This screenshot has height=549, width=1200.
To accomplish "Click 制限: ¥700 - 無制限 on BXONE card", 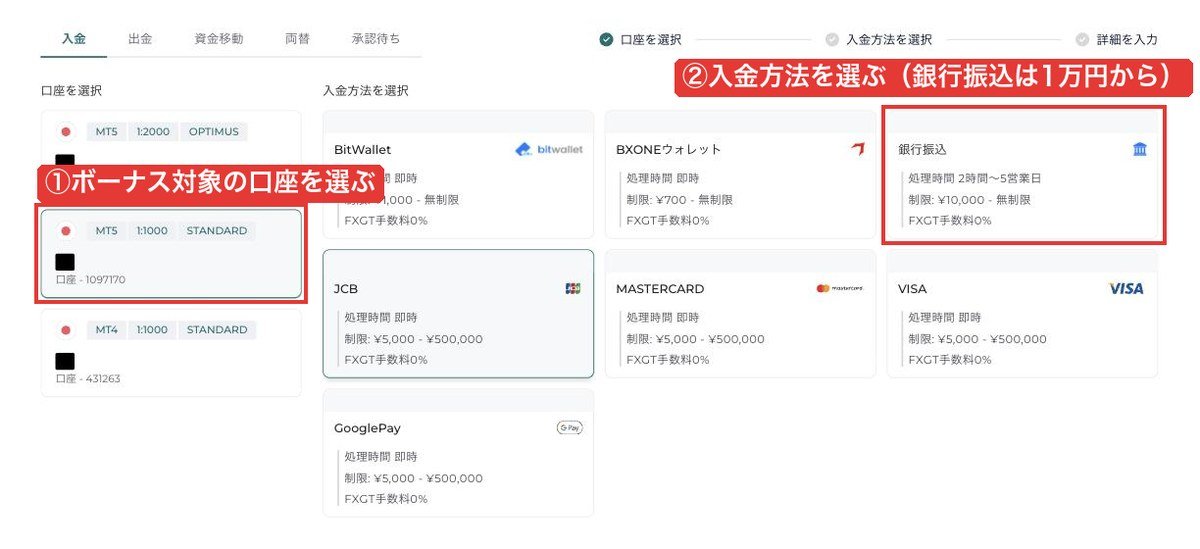I will pos(681,199).
